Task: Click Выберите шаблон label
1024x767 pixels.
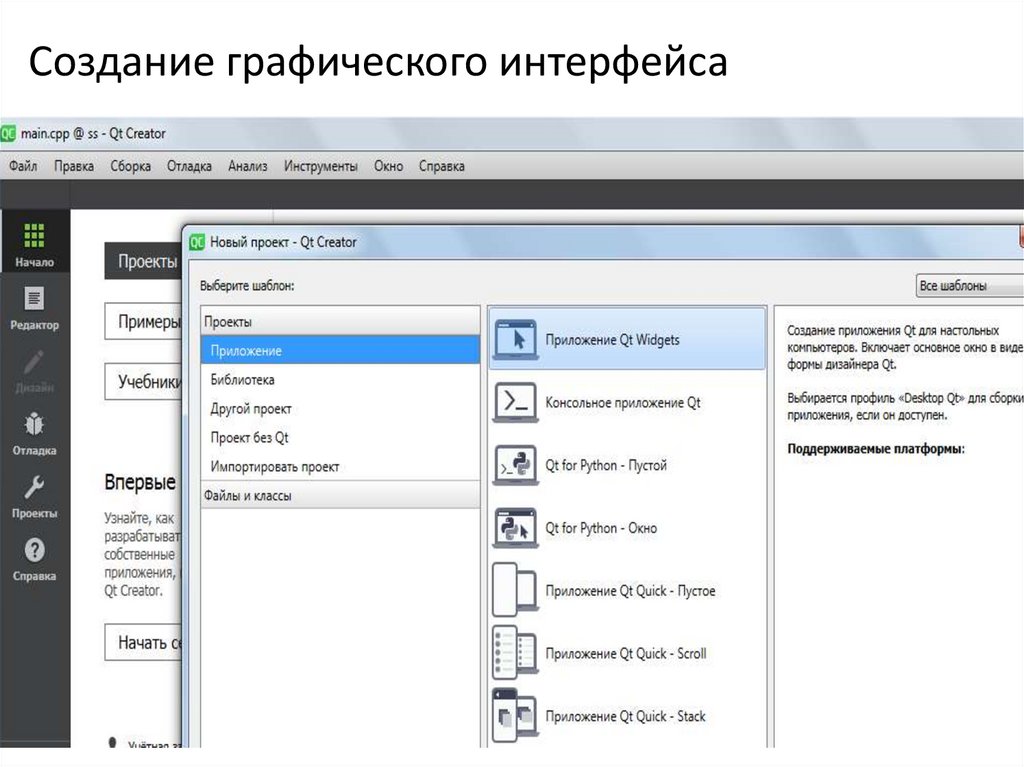Action: pos(247,286)
